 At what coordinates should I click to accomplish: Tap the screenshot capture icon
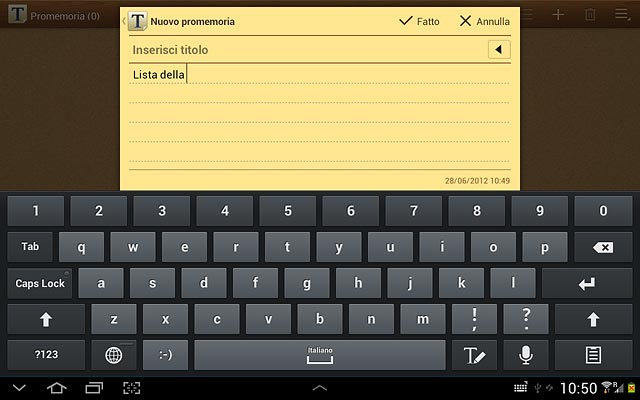click(131, 388)
